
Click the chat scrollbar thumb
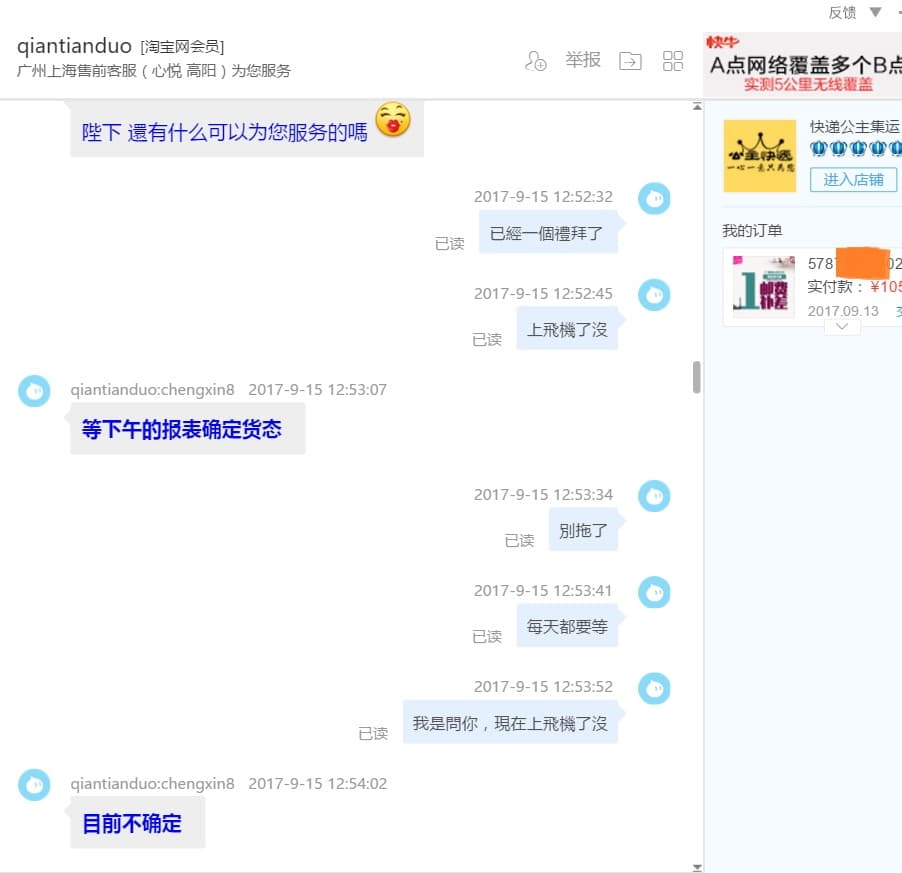tap(697, 377)
